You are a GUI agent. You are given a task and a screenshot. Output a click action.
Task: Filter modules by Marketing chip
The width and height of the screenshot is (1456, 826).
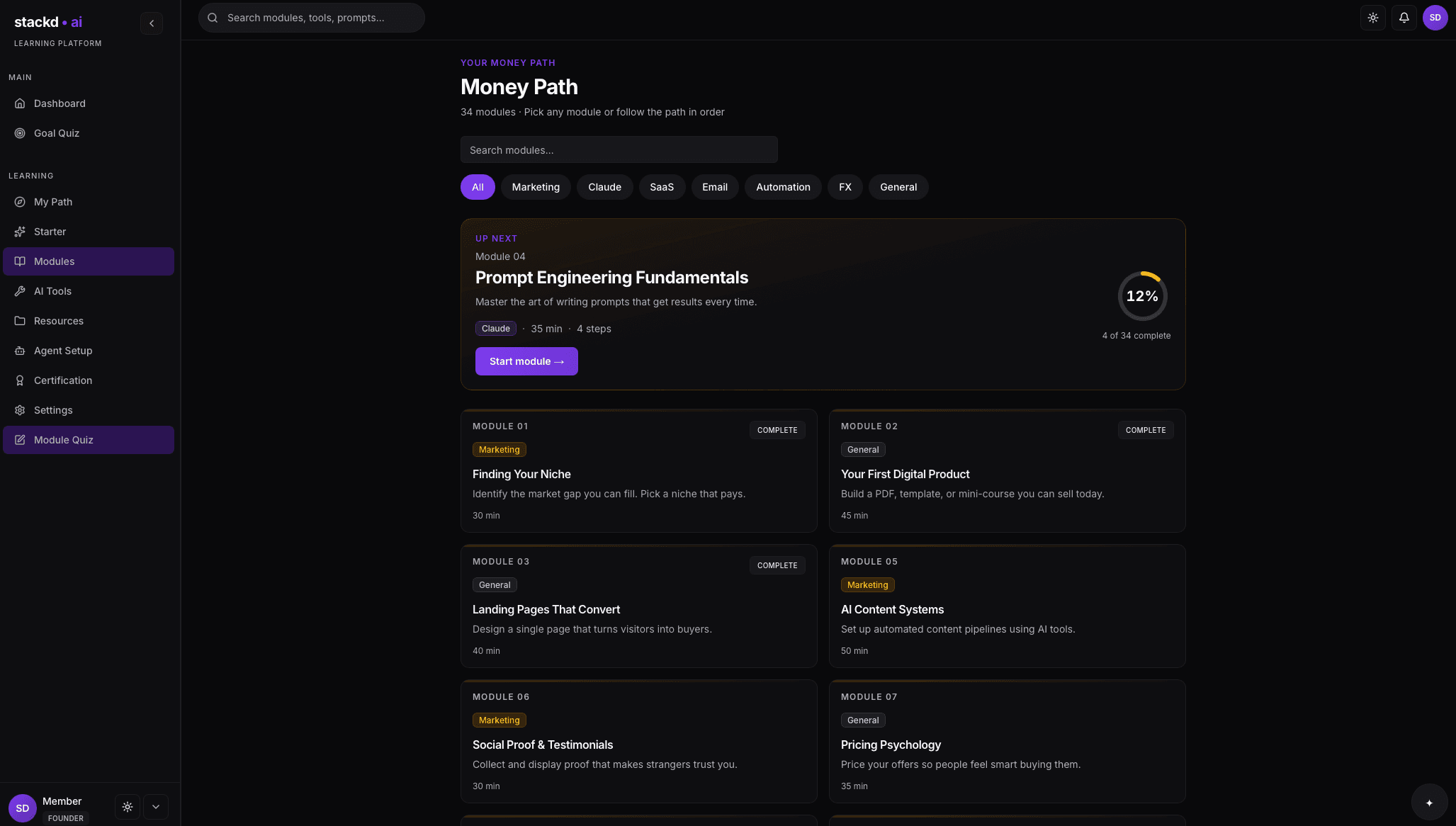coord(536,187)
